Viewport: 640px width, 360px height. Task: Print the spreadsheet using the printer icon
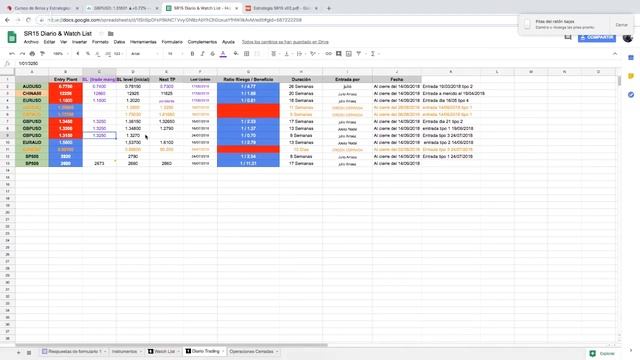click(x=32, y=54)
